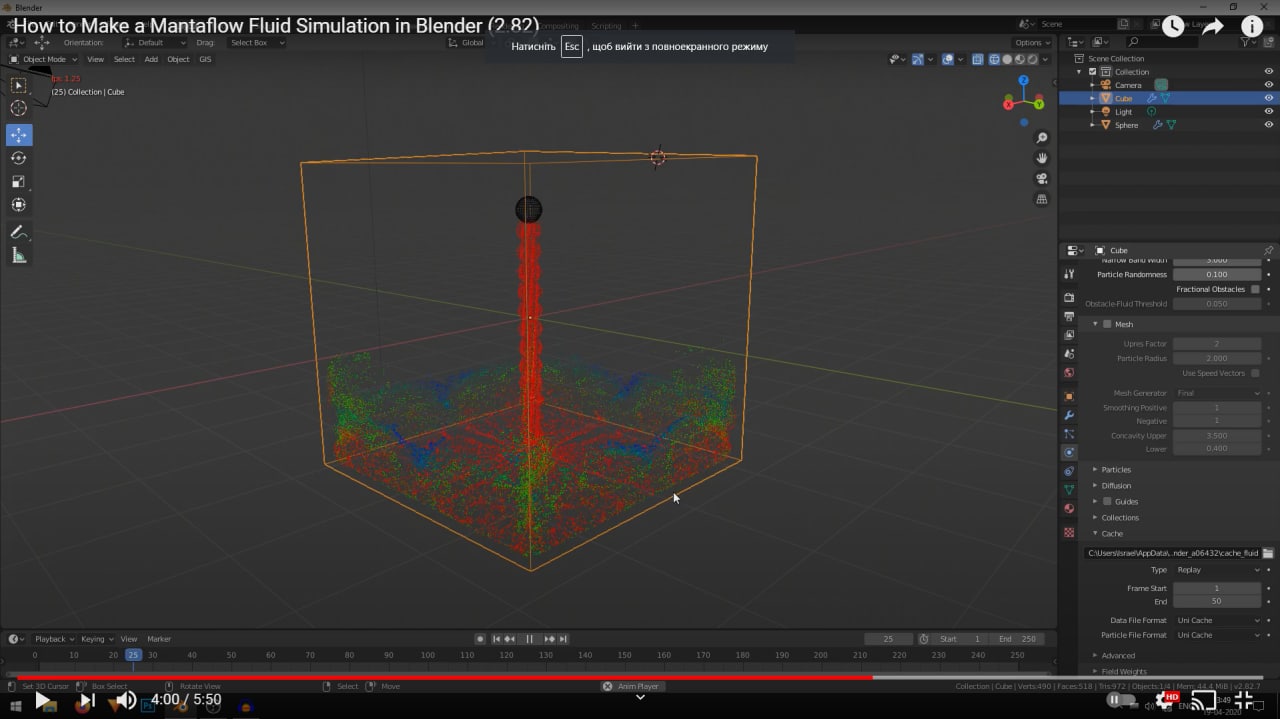Image resolution: width=1280 pixels, height=719 pixels.
Task: Open the Physics properties tab
Action: pos(1069,452)
